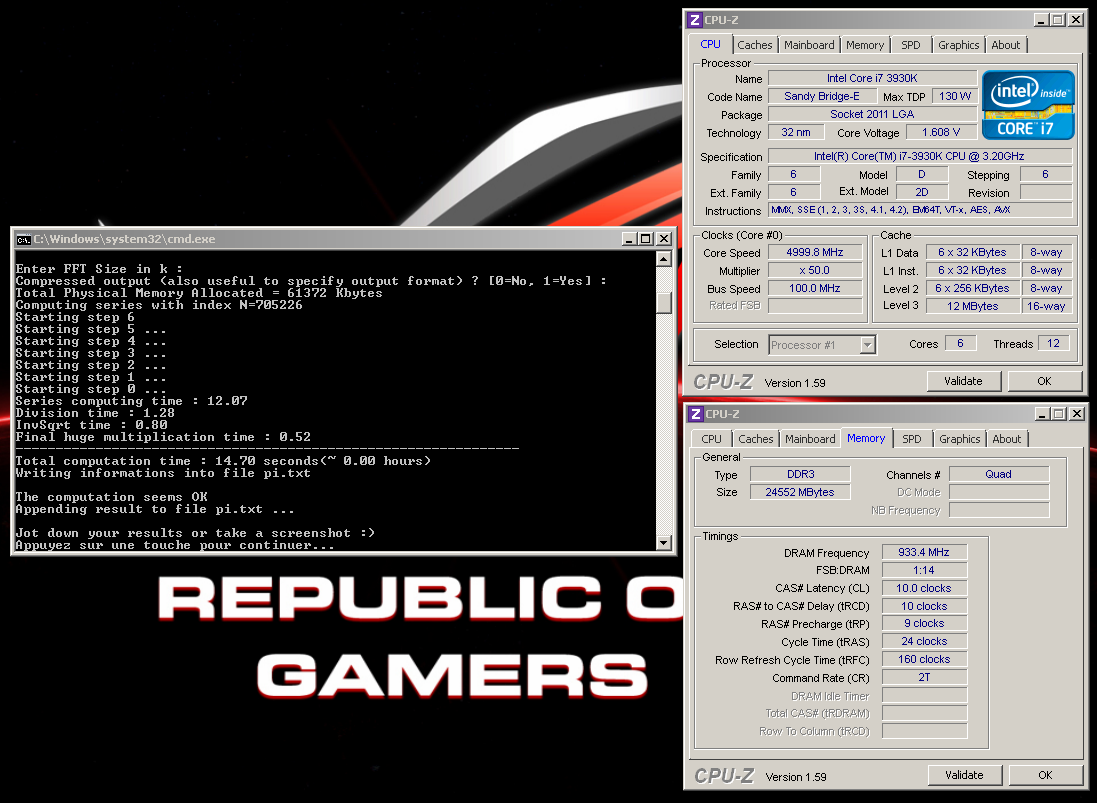Open the Graphics tab in the bottom CPU-Z window
The height and width of the screenshot is (803, 1097).
tap(959, 439)
